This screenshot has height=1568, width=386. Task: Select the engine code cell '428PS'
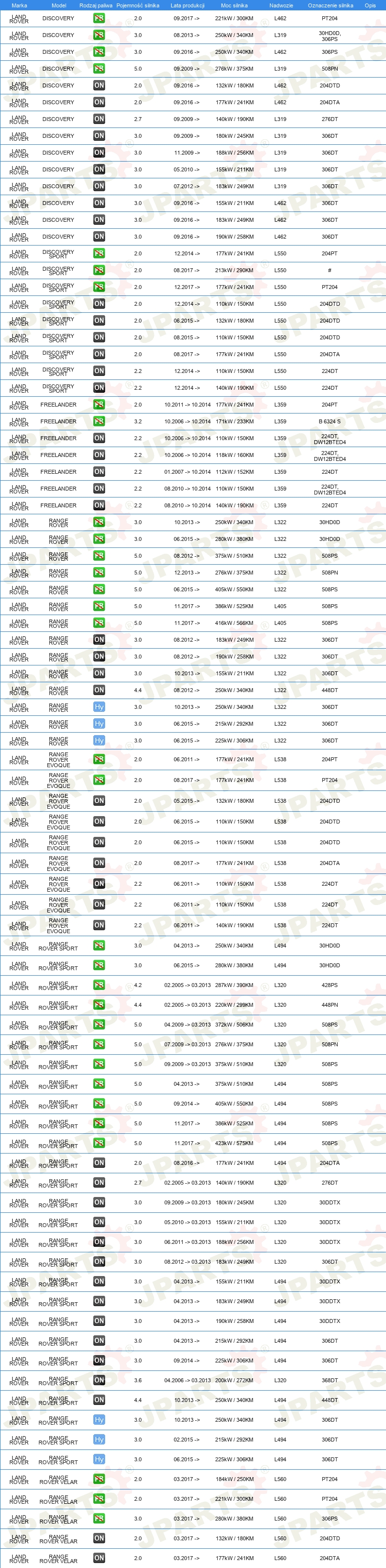point(329,986)
